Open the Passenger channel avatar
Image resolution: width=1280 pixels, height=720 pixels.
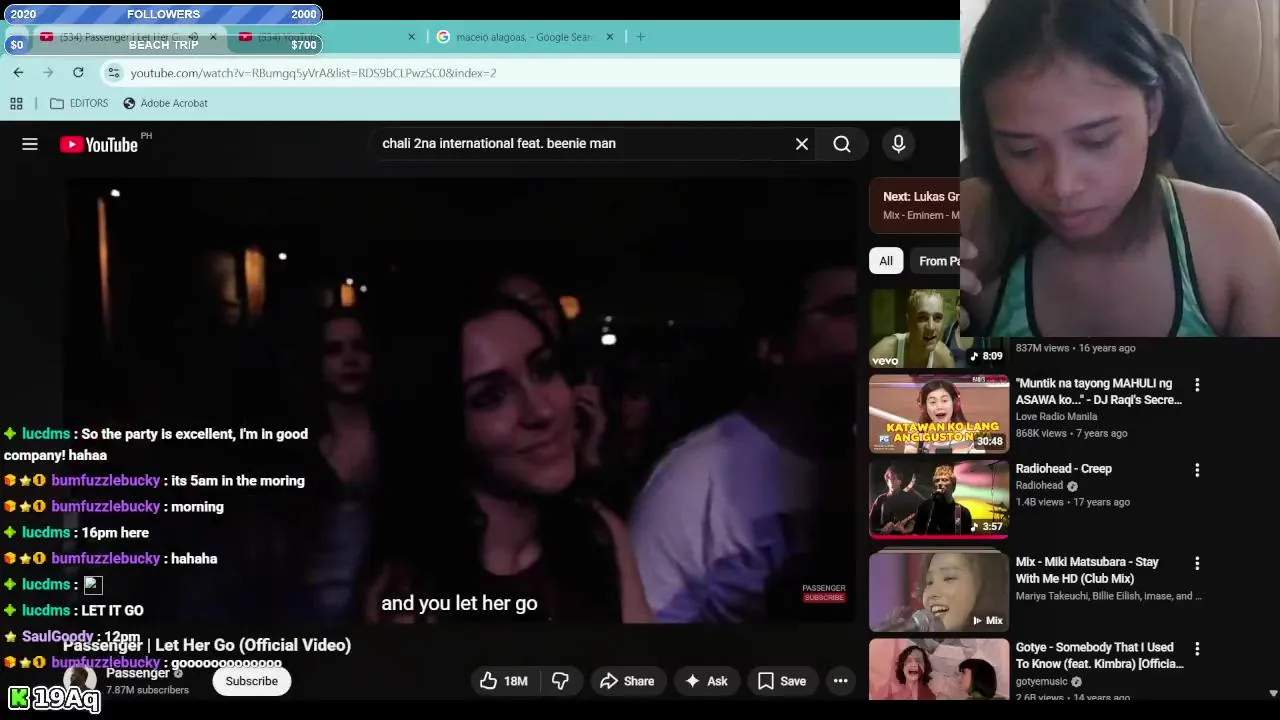point(80,681)
